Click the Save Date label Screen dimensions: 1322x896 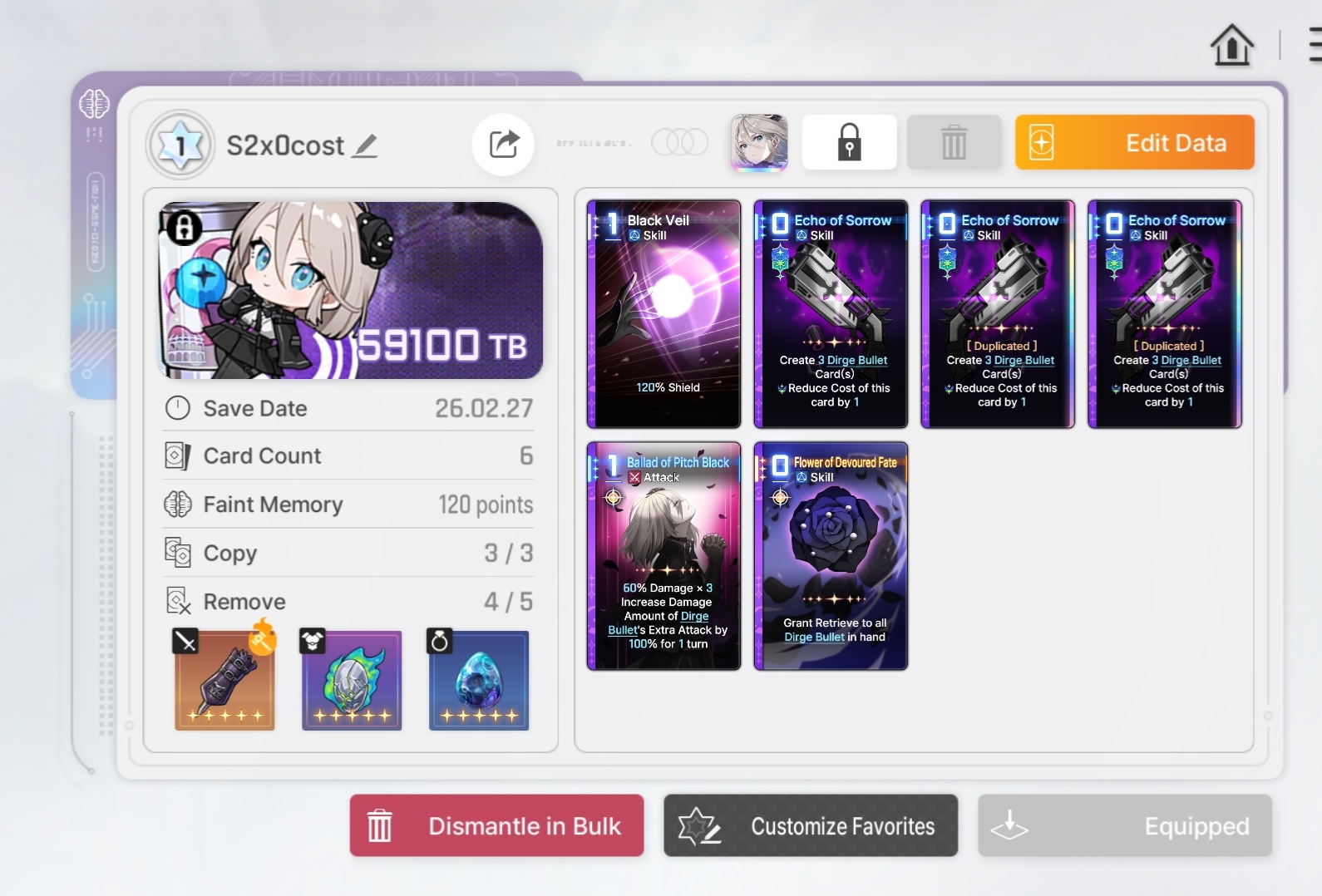point(255,408)
